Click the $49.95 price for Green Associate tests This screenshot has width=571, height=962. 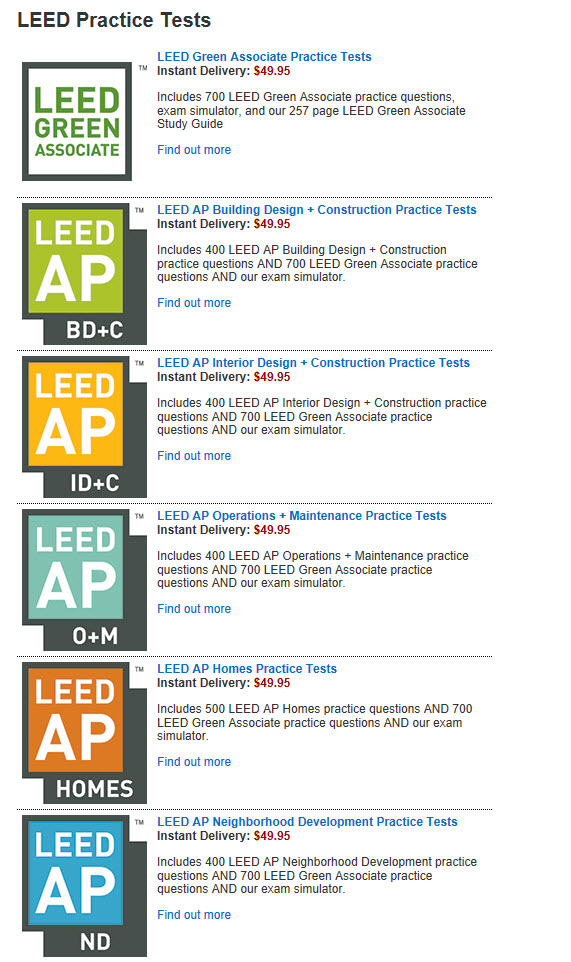click(272, 71)
